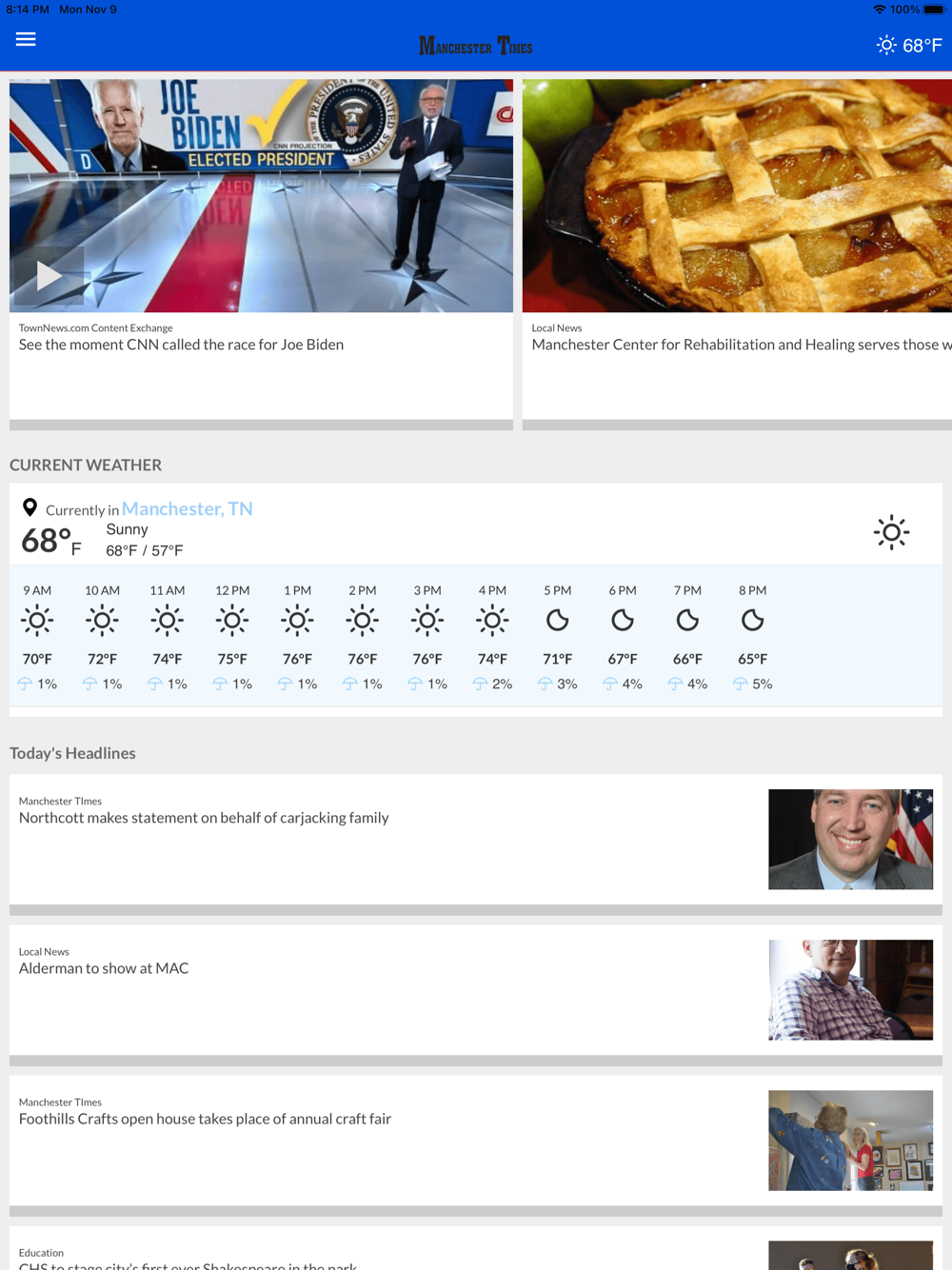952x1270 pixels.
Task: Open Manchester Center for Rehabilitation article headline
Action: pyautogui.click(x=742, y=345)
